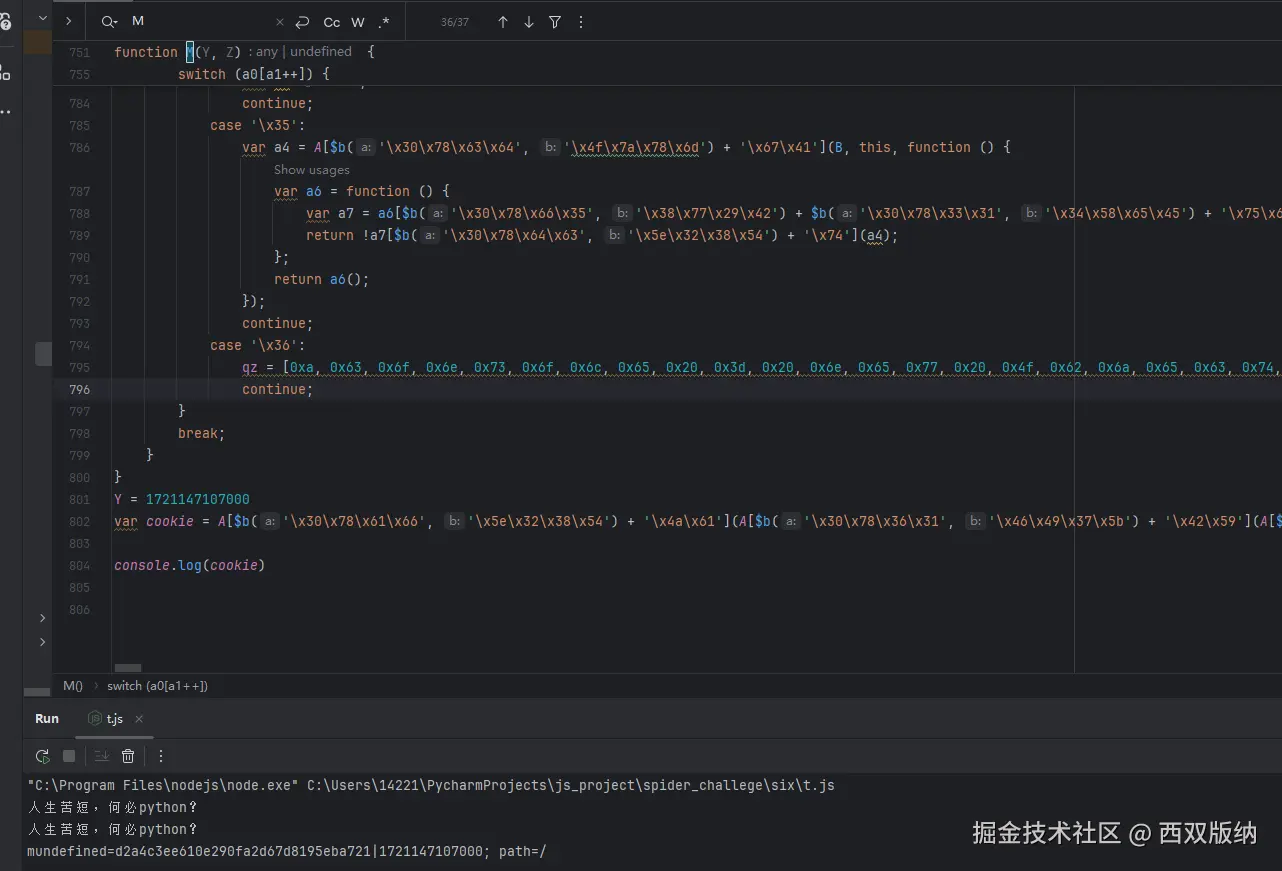Screen dimensions: 1282x871
Task: Rerun t.js with the rerun icon
Action: click(x=43, y=756)
